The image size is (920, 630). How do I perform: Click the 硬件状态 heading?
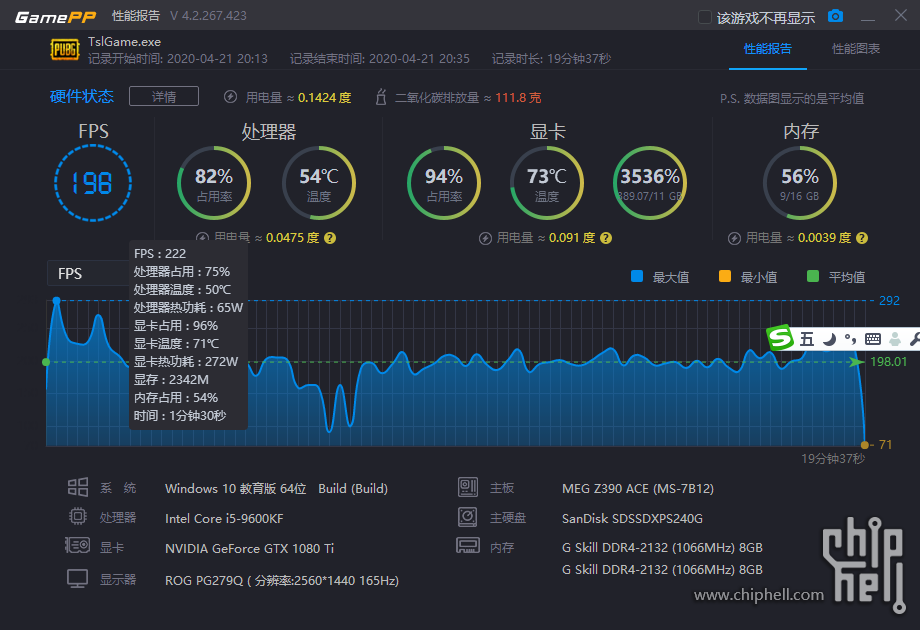(82, 96)
